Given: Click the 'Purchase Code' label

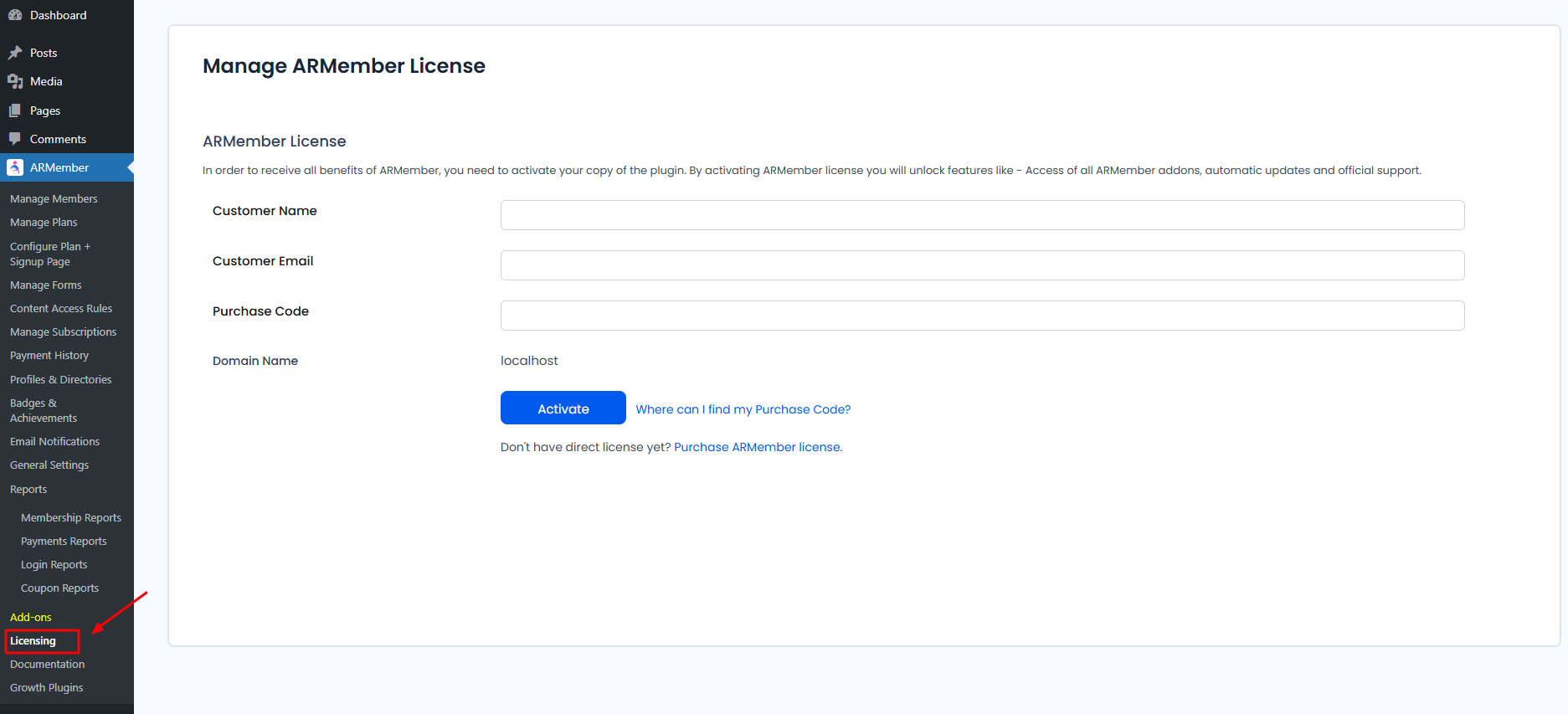Looking at the screenshot, I should (x=260, y=311).
